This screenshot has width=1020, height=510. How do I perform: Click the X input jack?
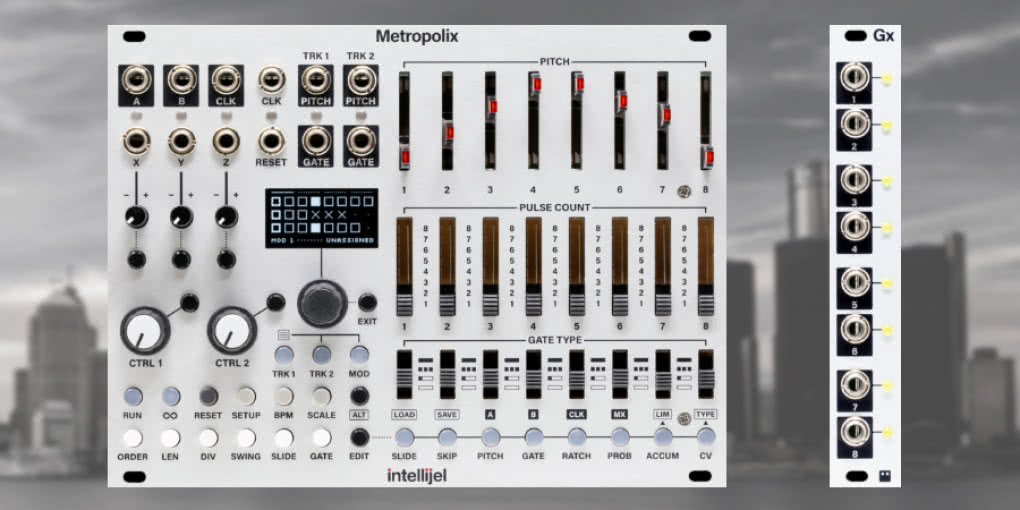tap(137, 141)
